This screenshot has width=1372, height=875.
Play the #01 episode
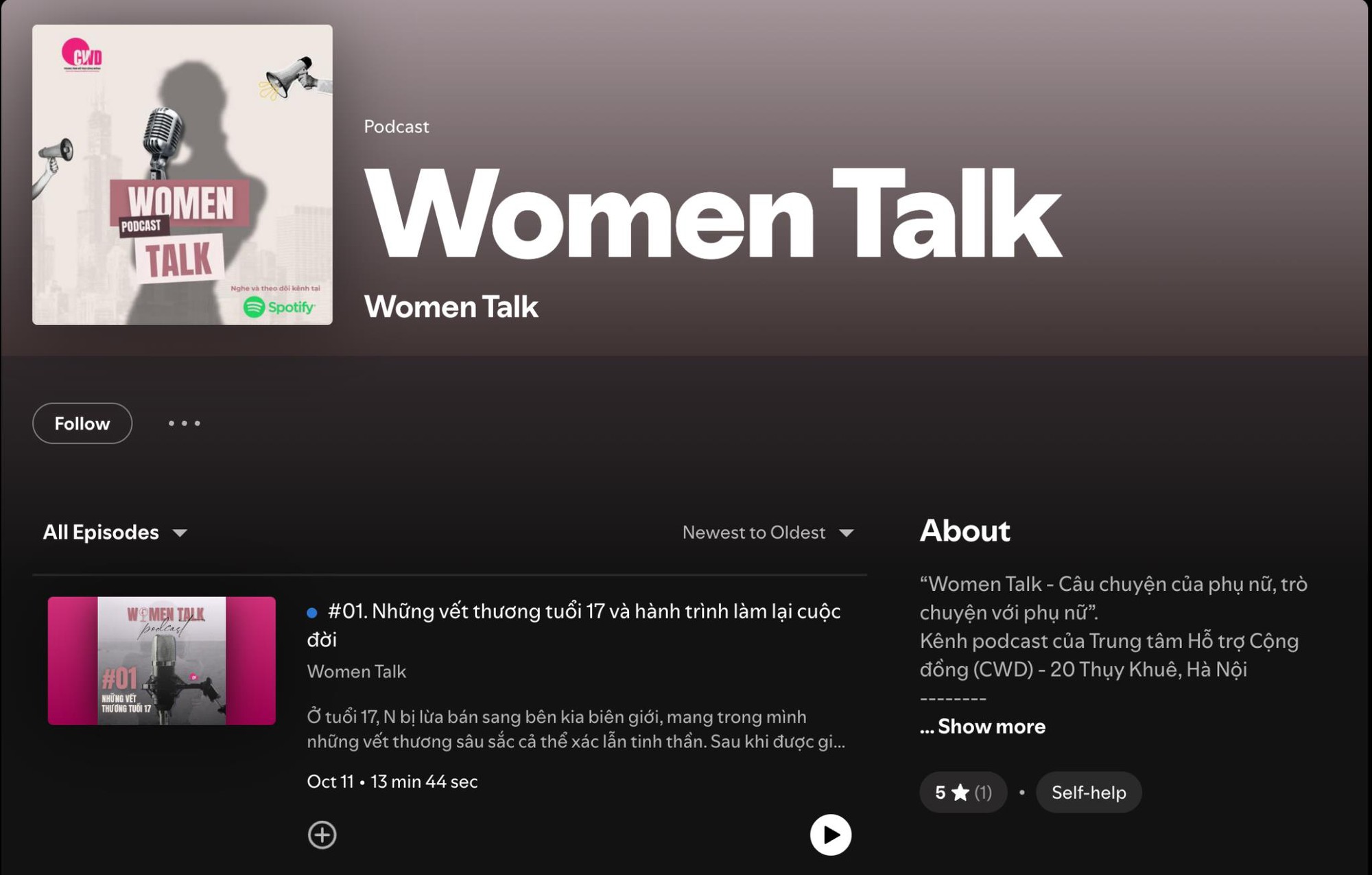click(x=830, y=835)
